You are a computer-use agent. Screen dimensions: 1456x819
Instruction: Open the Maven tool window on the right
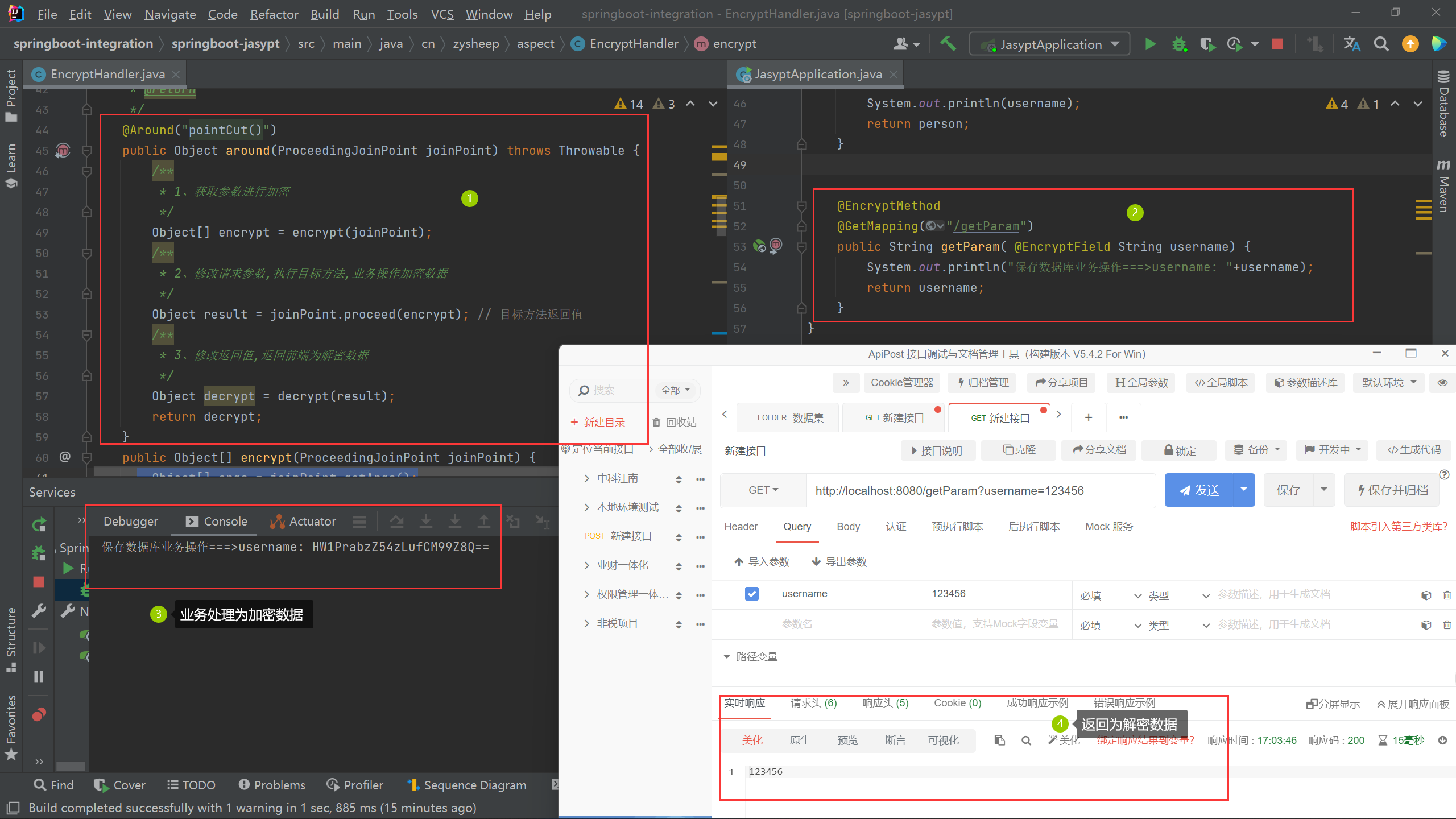(1443, 188)
